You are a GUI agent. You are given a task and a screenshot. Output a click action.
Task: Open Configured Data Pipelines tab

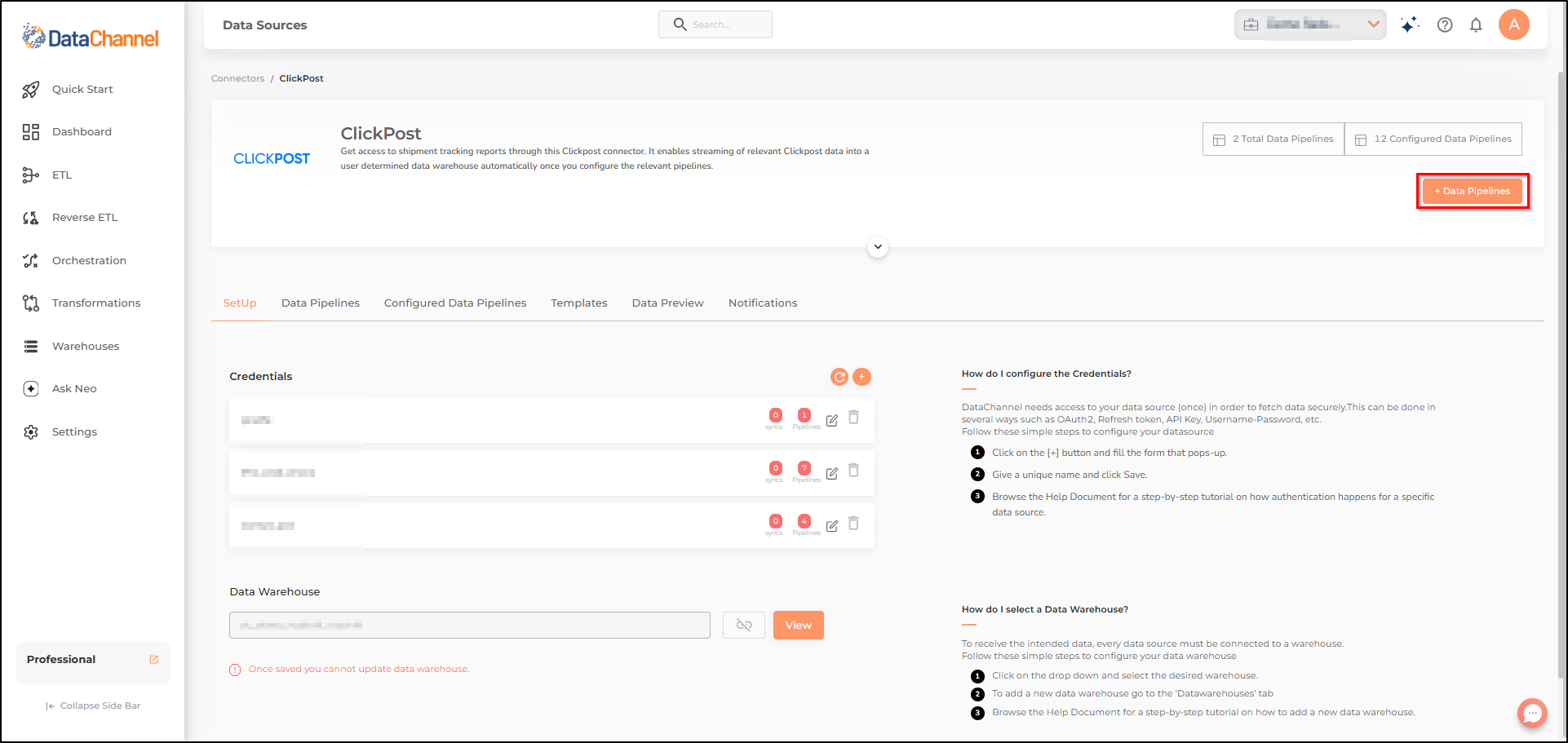click(455, 303)
